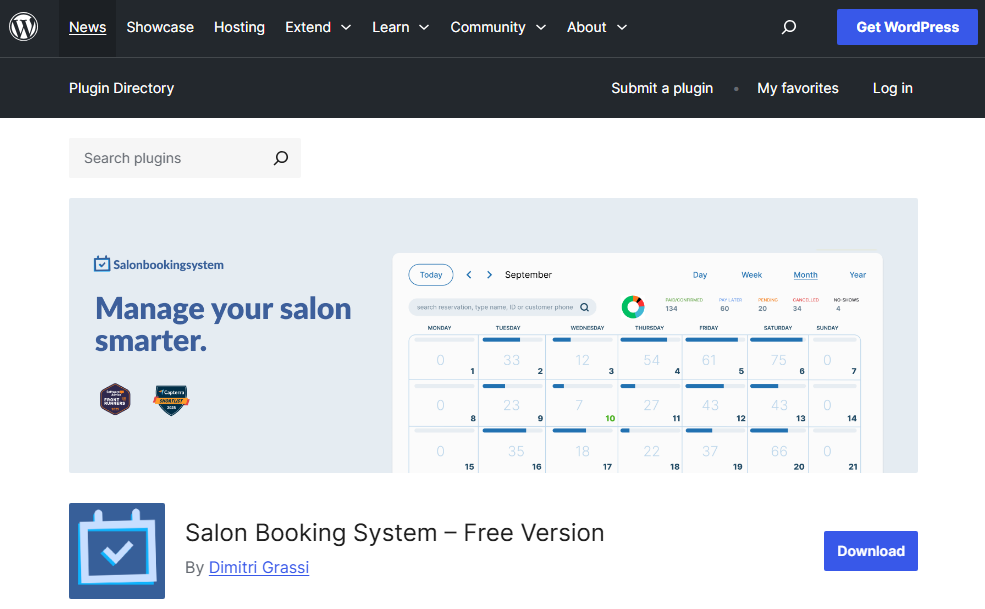This screenshot has width=985, height=609.
Task: Click the blue Download button
Action: point(870,551)
